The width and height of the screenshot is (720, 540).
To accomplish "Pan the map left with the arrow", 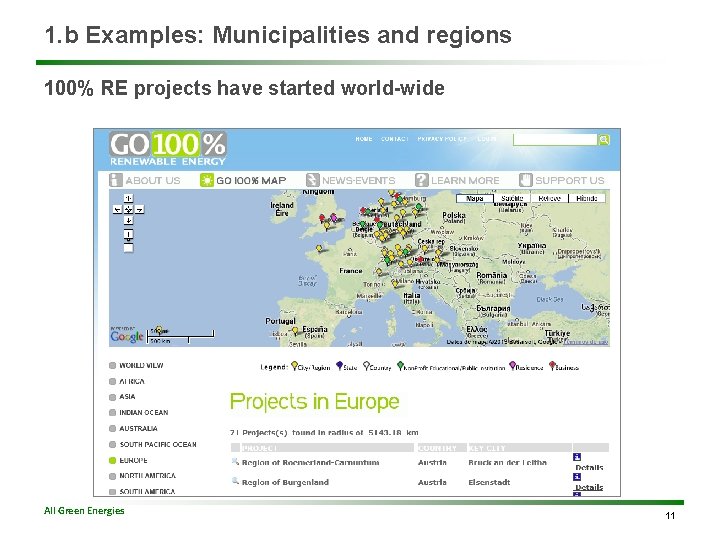I will tap(118, 209).
